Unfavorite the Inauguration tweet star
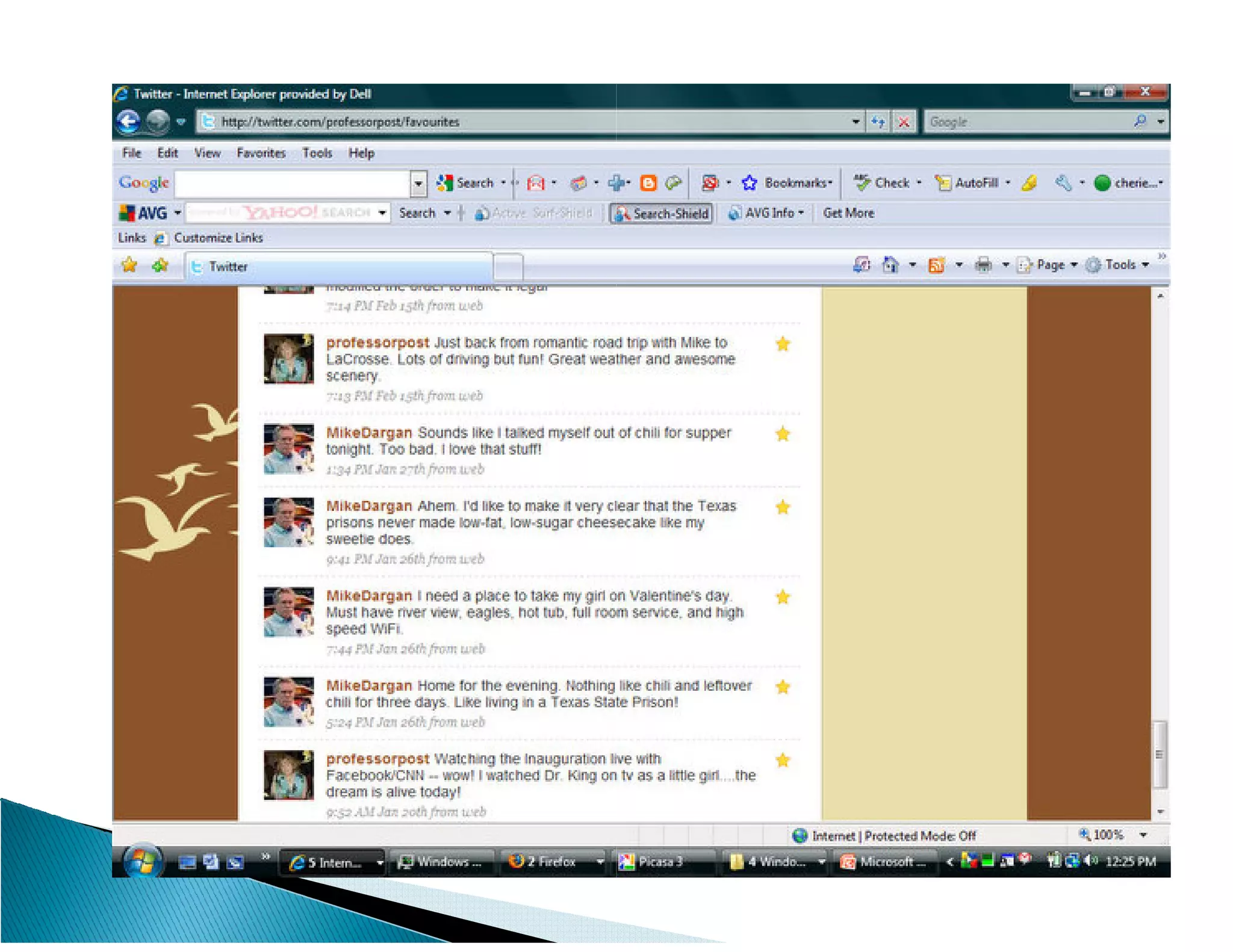 783,760
